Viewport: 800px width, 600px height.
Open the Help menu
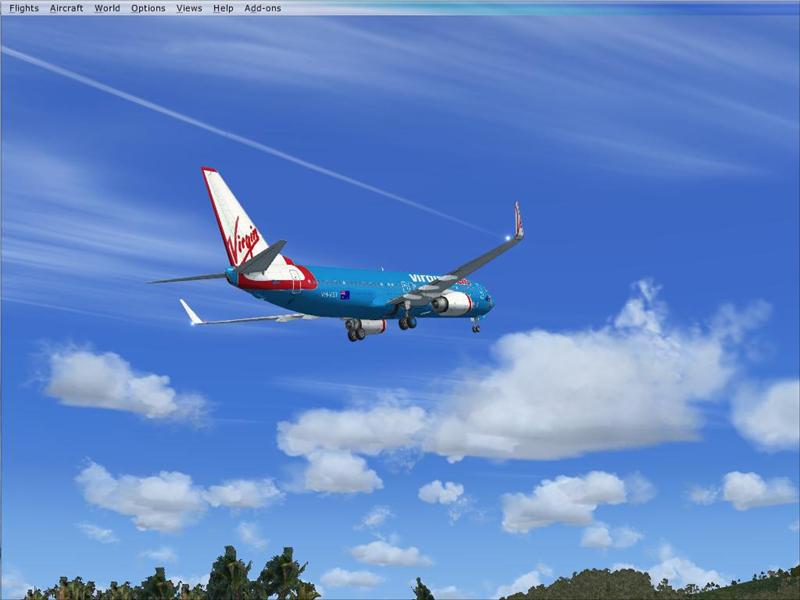[223, 8]
